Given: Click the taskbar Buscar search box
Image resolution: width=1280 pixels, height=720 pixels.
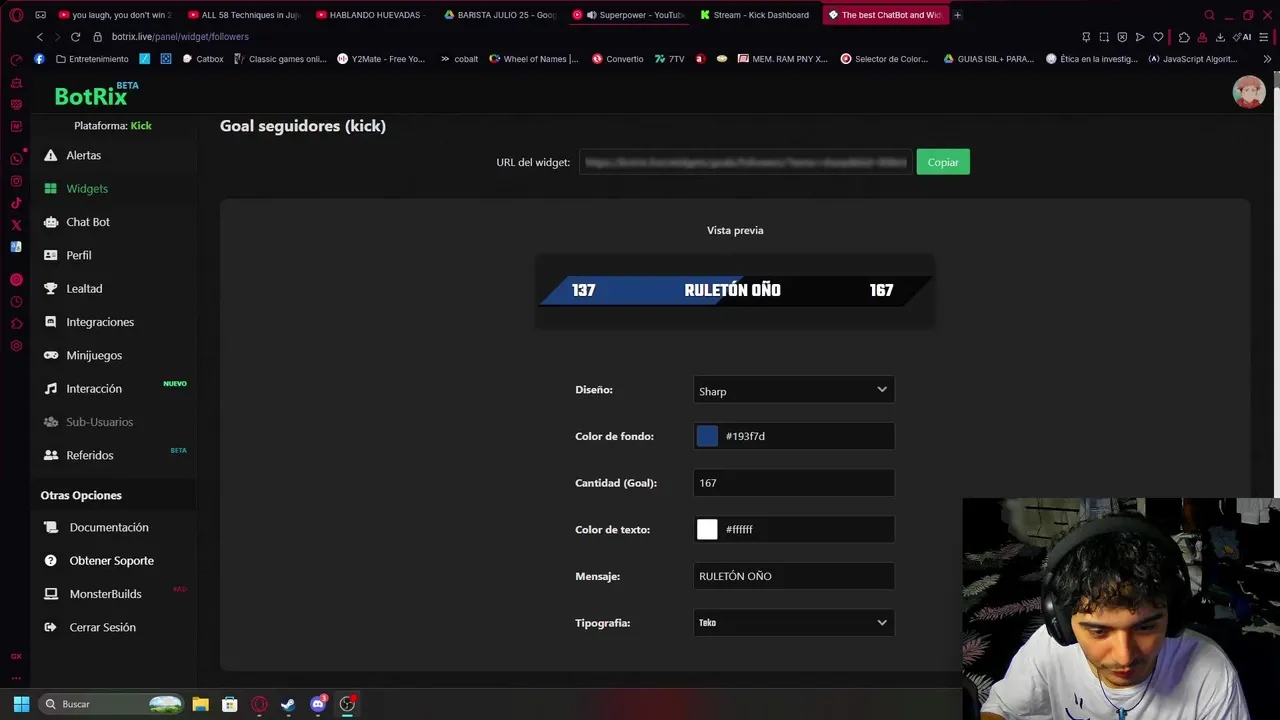Looking at the screenshot, I should click(x=113, y=704).
